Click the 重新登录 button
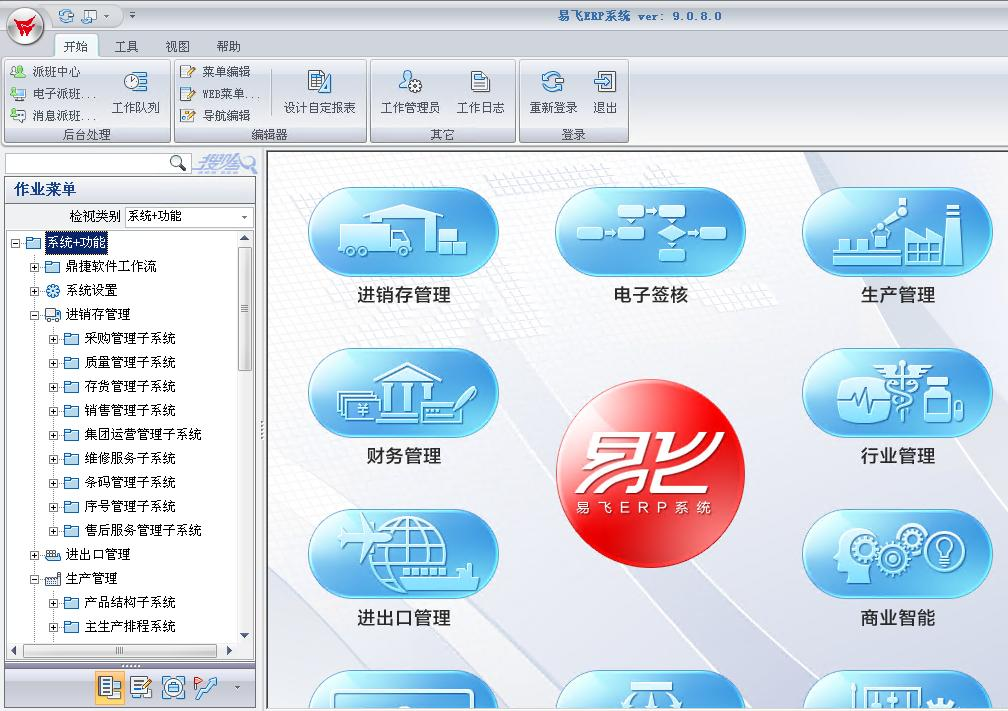Viewport: 1008px width, 711px height. point(553,92)
